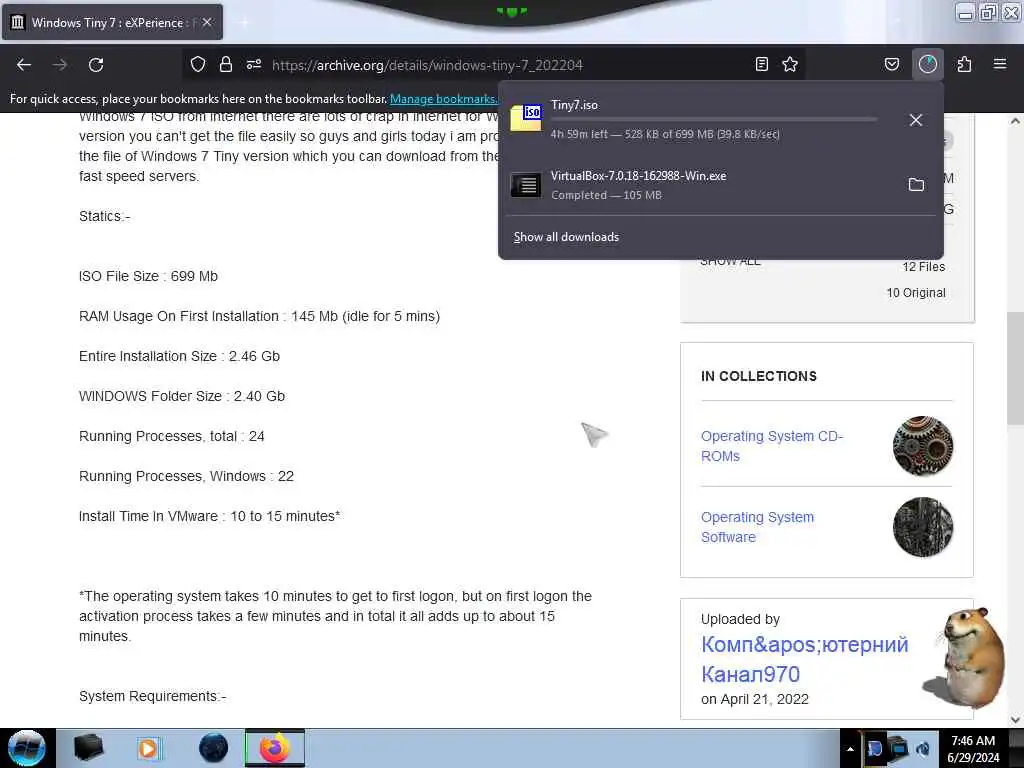Click the page vertical scrollbar thumb
The image size is (1024, 768).
tap(1015, 368)
